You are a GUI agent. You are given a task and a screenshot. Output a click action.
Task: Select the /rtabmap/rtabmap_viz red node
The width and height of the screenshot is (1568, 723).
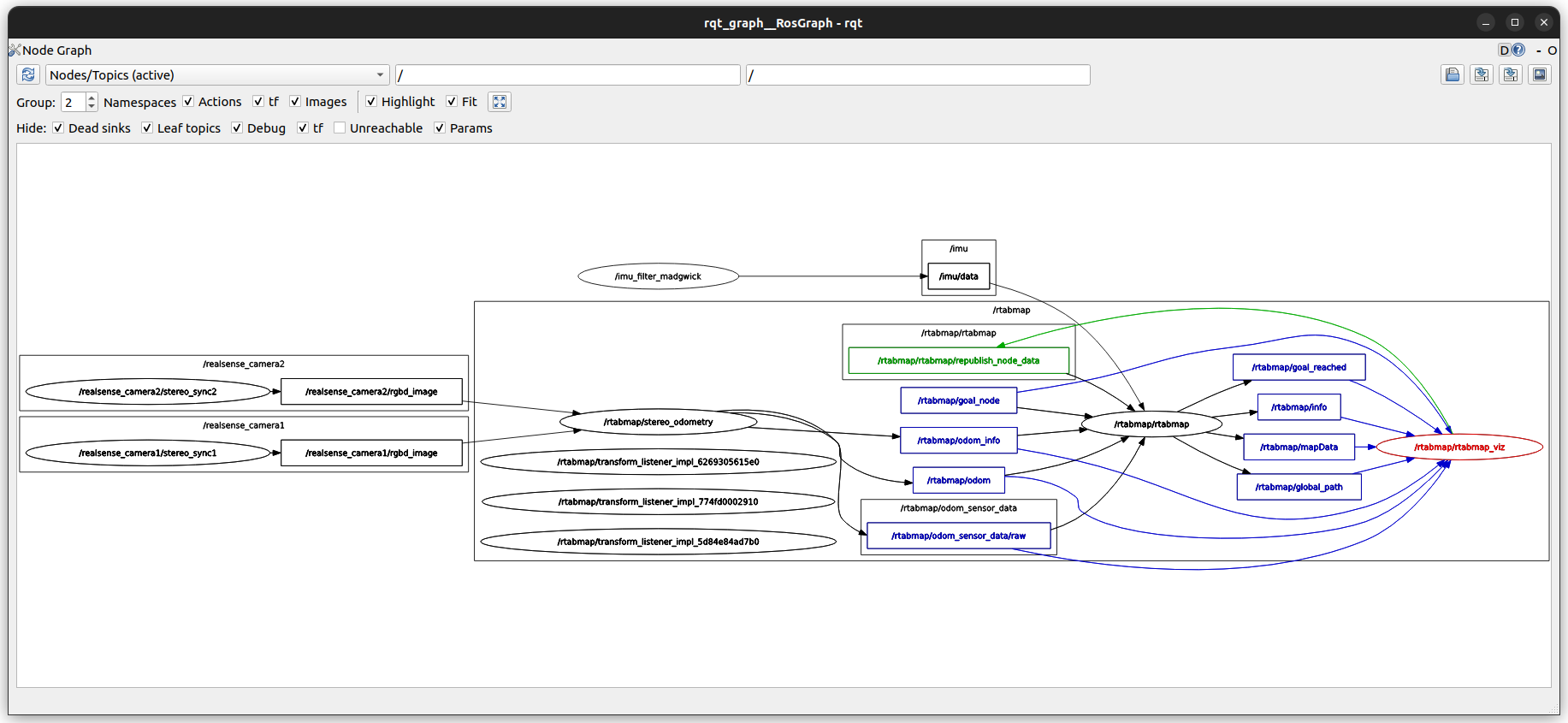pyautogui.click(x=1459, y=447)
